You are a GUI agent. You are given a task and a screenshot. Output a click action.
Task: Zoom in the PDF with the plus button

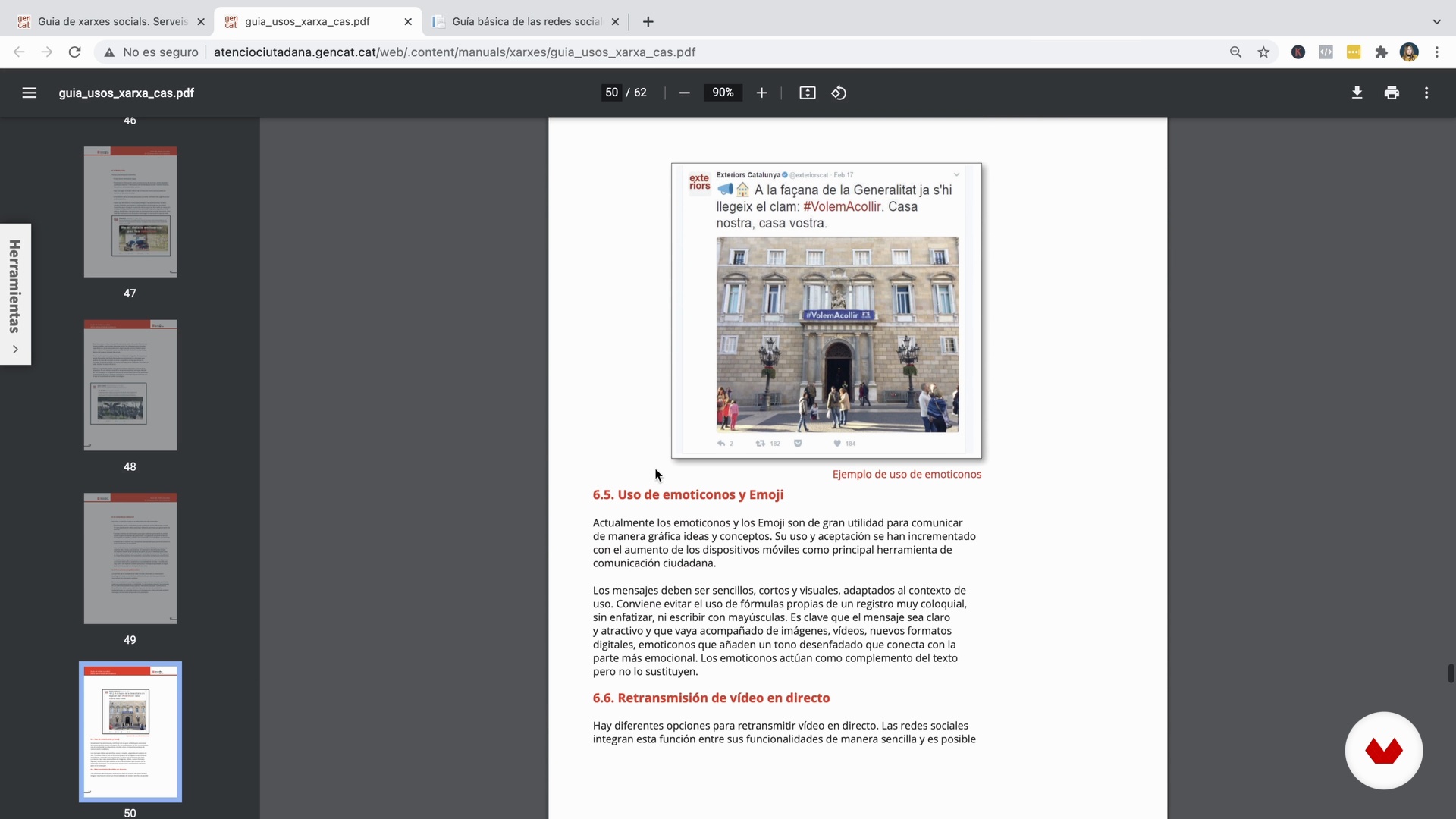click(x=761, y=93)
